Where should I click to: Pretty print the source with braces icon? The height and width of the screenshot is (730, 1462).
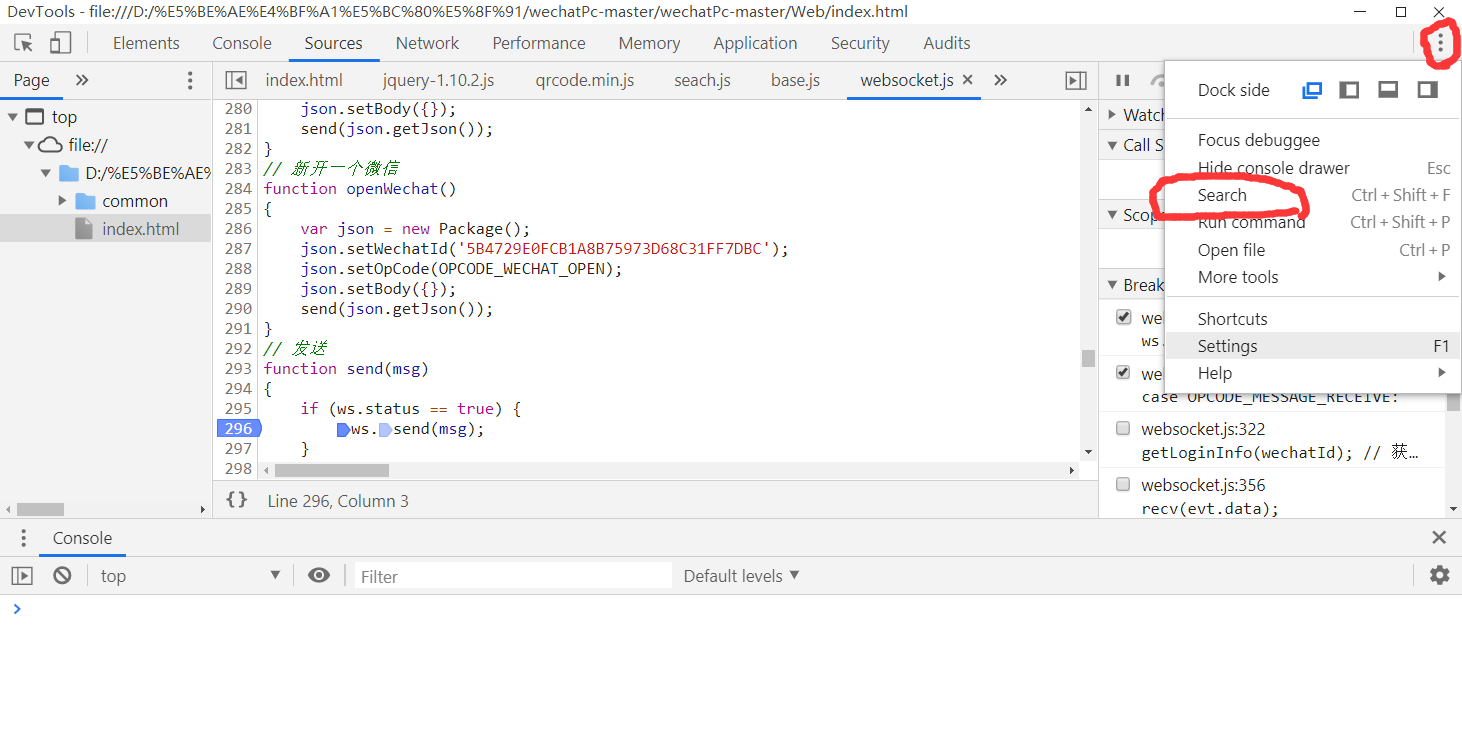237,500
